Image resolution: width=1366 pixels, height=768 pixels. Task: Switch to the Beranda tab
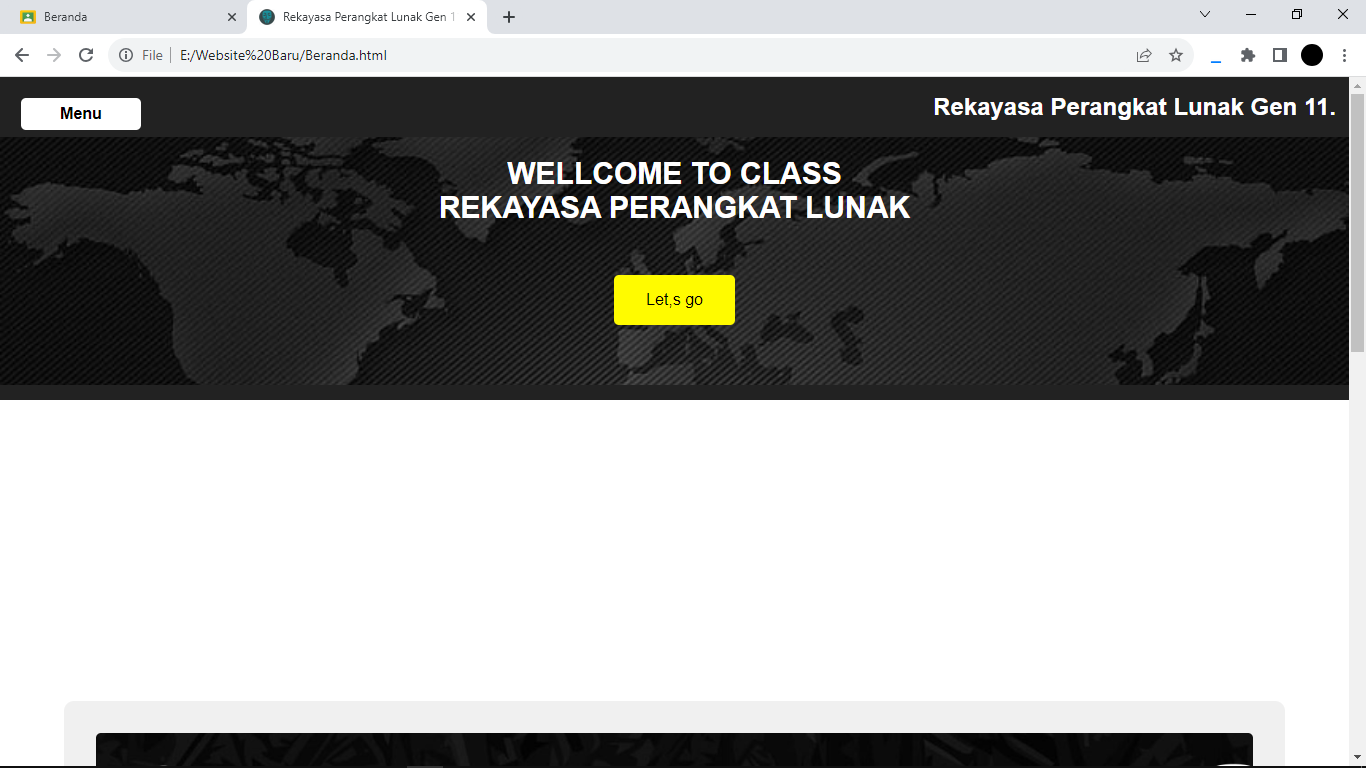coord(129,17)
